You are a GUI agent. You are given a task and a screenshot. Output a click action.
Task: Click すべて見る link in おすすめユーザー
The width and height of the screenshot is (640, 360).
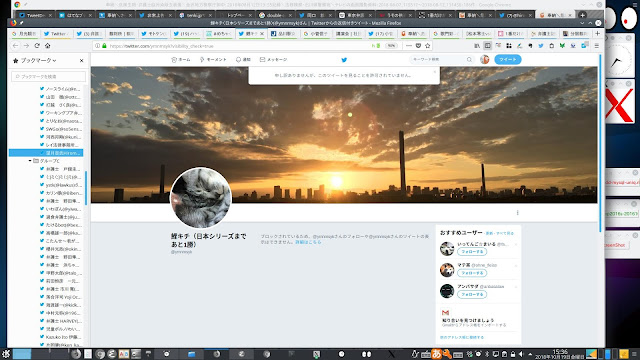(x=505, y=233)
